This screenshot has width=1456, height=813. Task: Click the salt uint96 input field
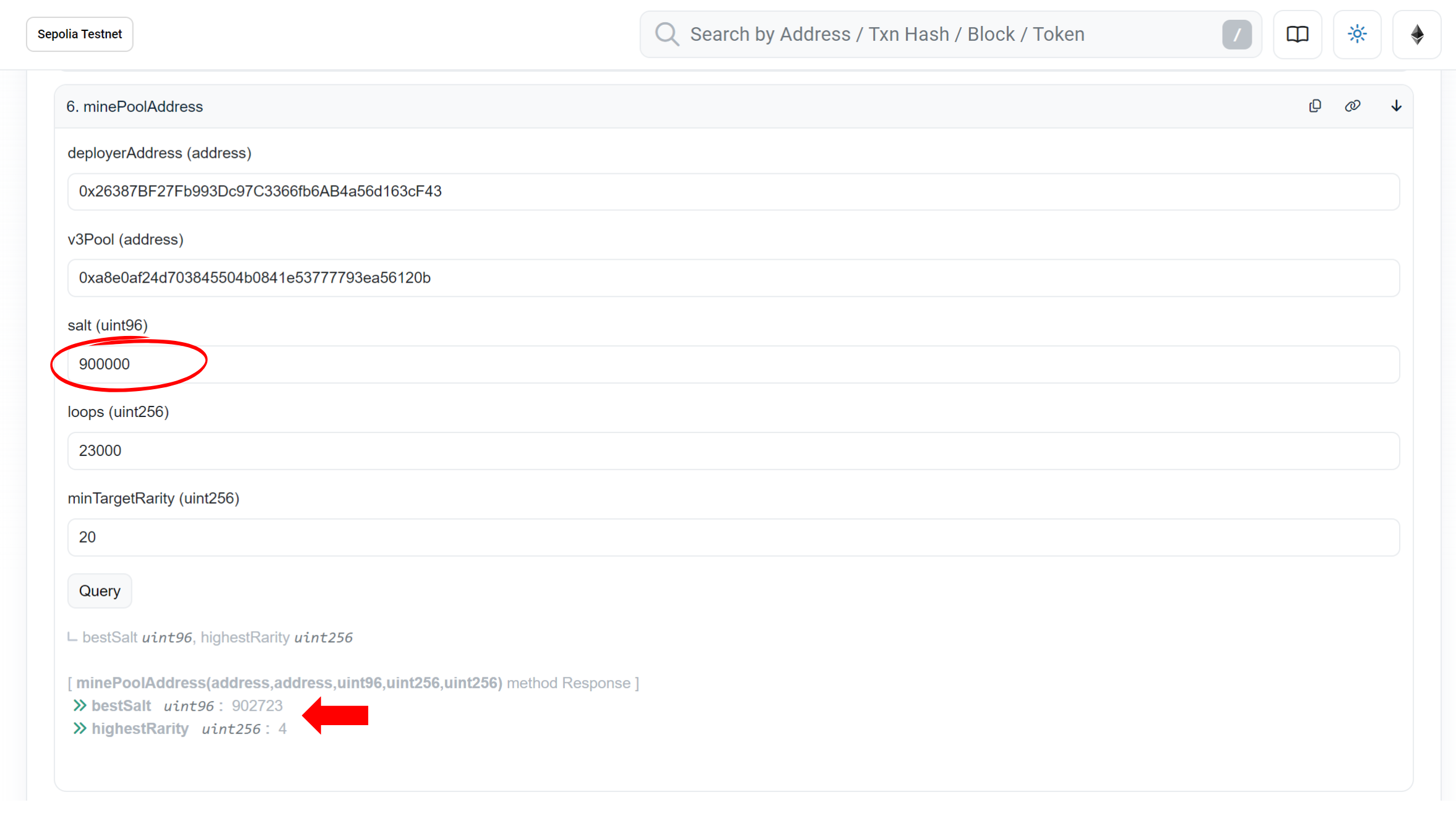(733, 364)
